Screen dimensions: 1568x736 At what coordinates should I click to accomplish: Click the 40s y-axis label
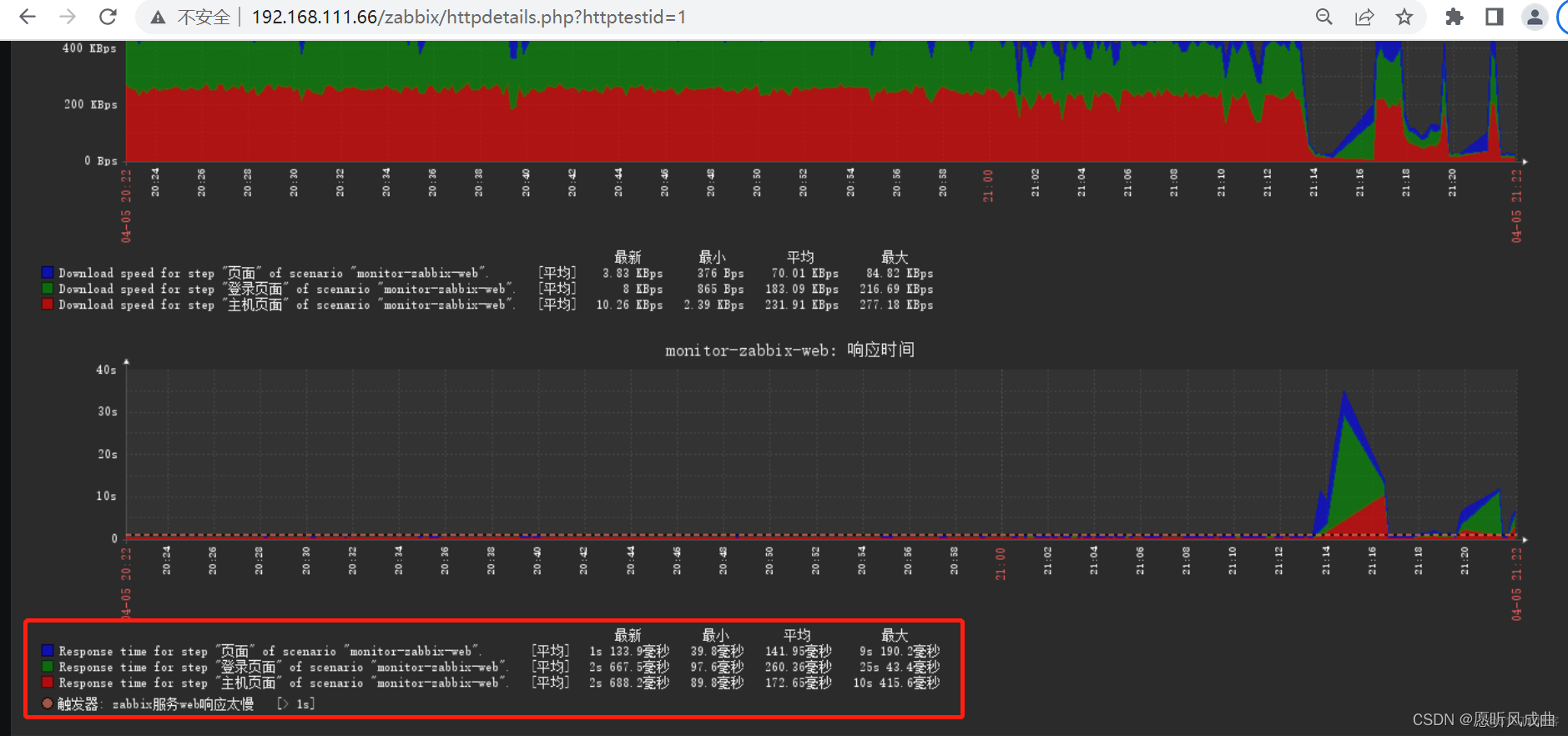tap(106, 370)
